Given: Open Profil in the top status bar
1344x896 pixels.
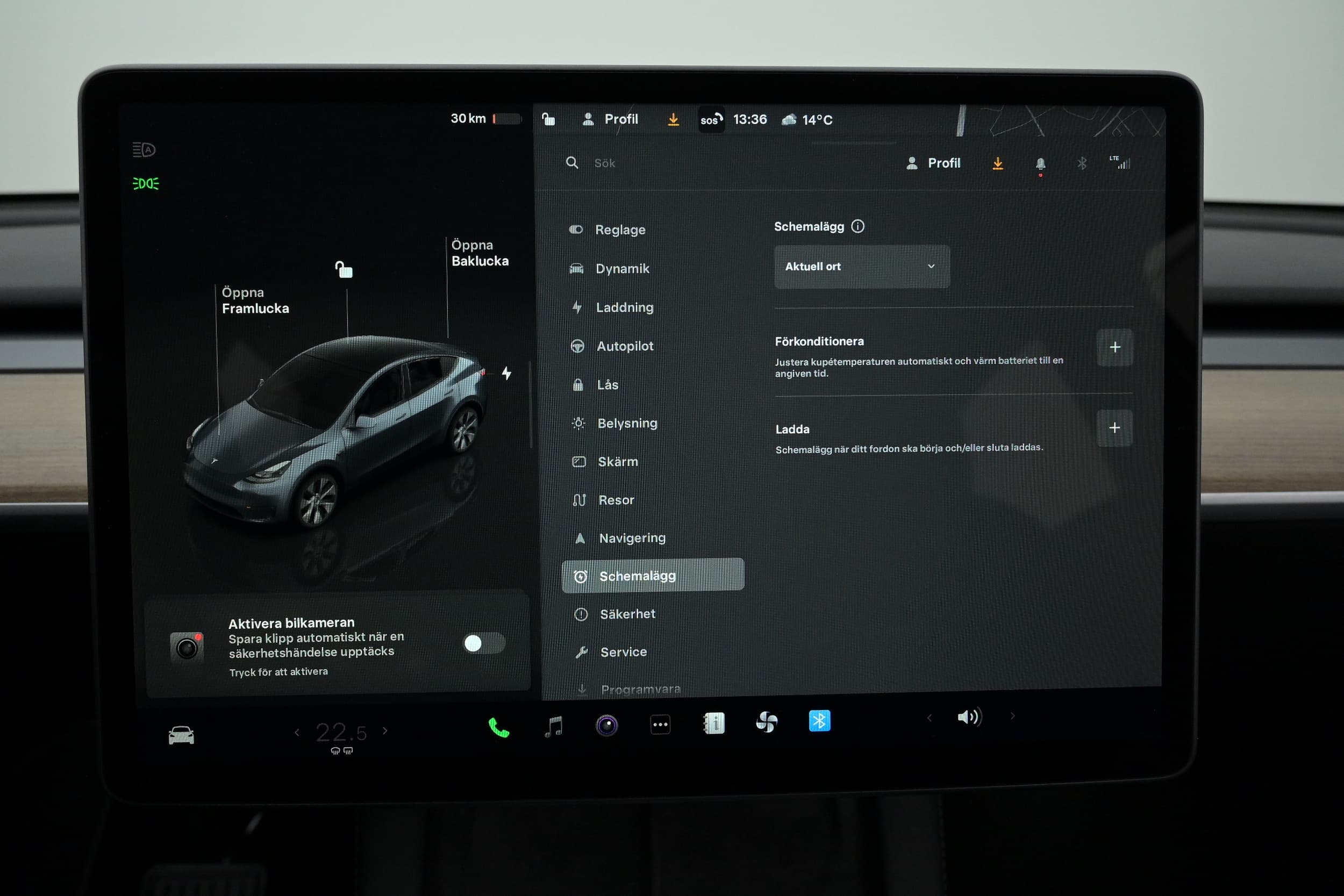Looking at the screenshot, I should pyautogui.click(x=610, y=119).
